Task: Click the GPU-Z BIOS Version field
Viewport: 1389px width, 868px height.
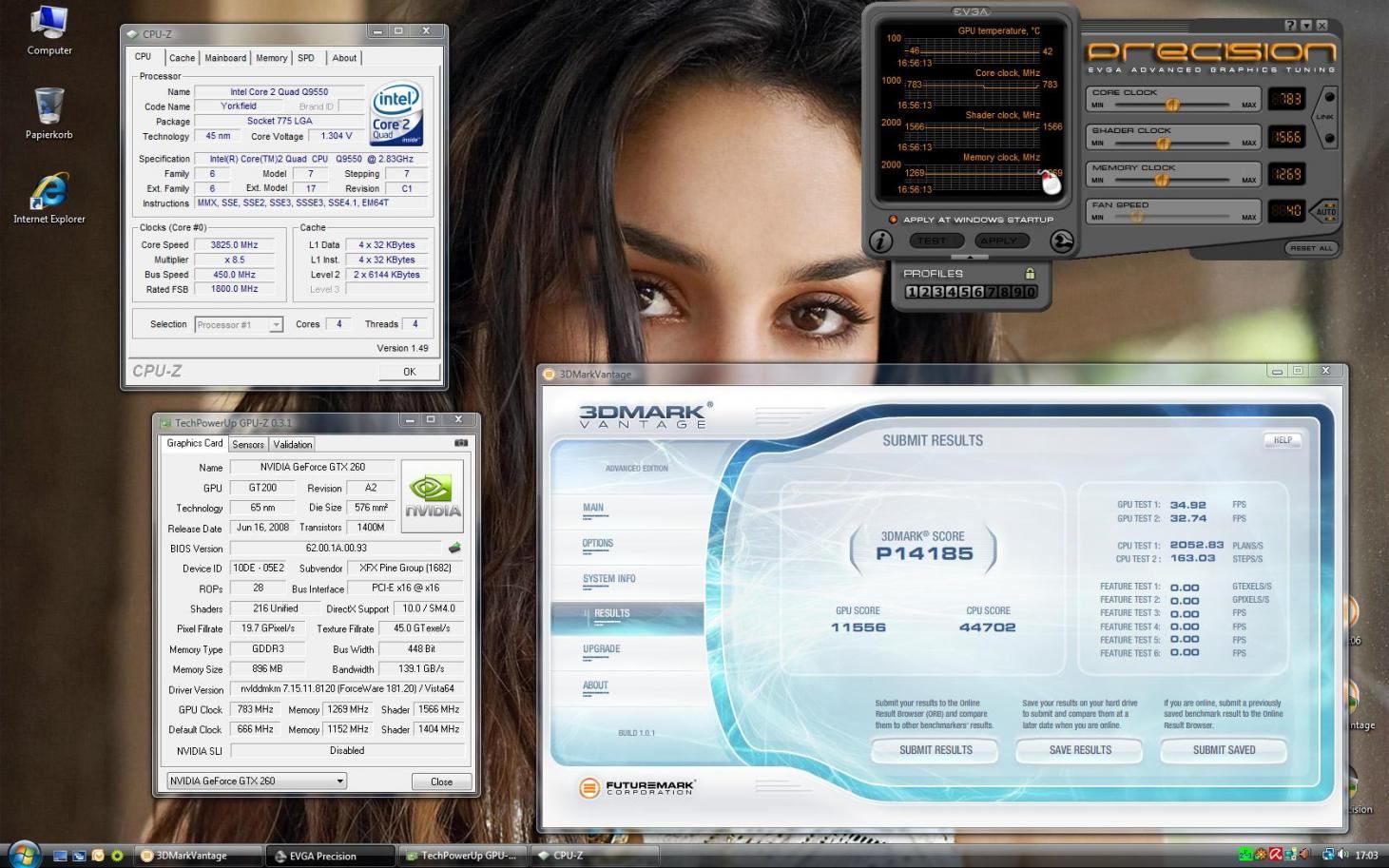Action: [337, 548]
